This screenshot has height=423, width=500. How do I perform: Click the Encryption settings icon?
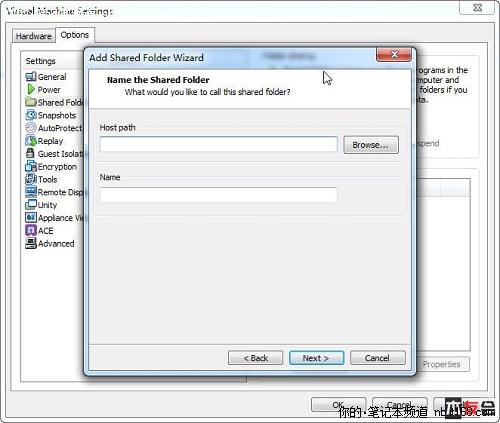point(31,166)
